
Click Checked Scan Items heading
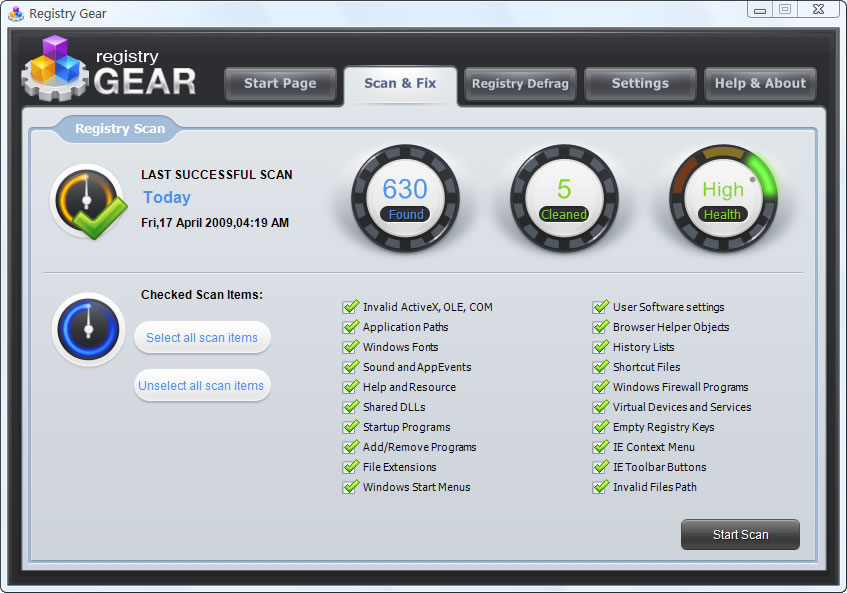pos(201,294)
